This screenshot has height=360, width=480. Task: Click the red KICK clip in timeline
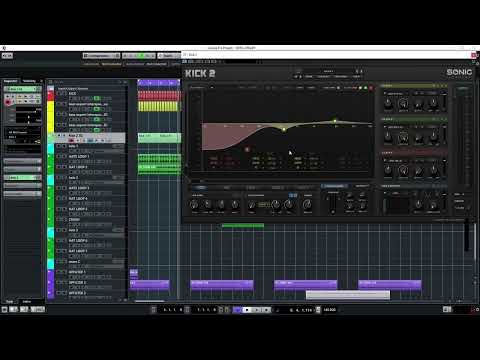pos(159,95)
